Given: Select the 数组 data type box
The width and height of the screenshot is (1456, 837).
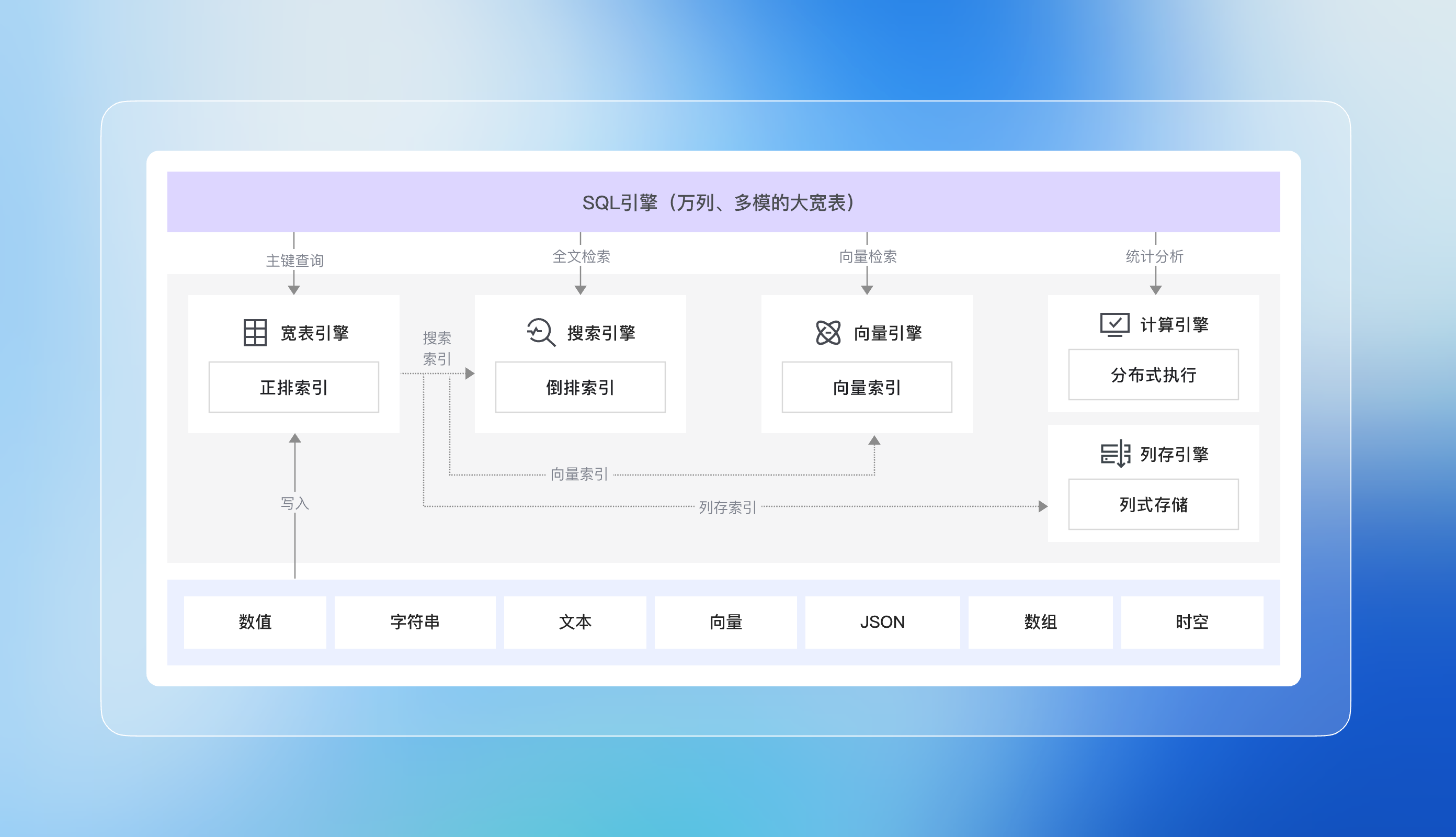Looking at the screenshot, I should tap(1041, 622).
